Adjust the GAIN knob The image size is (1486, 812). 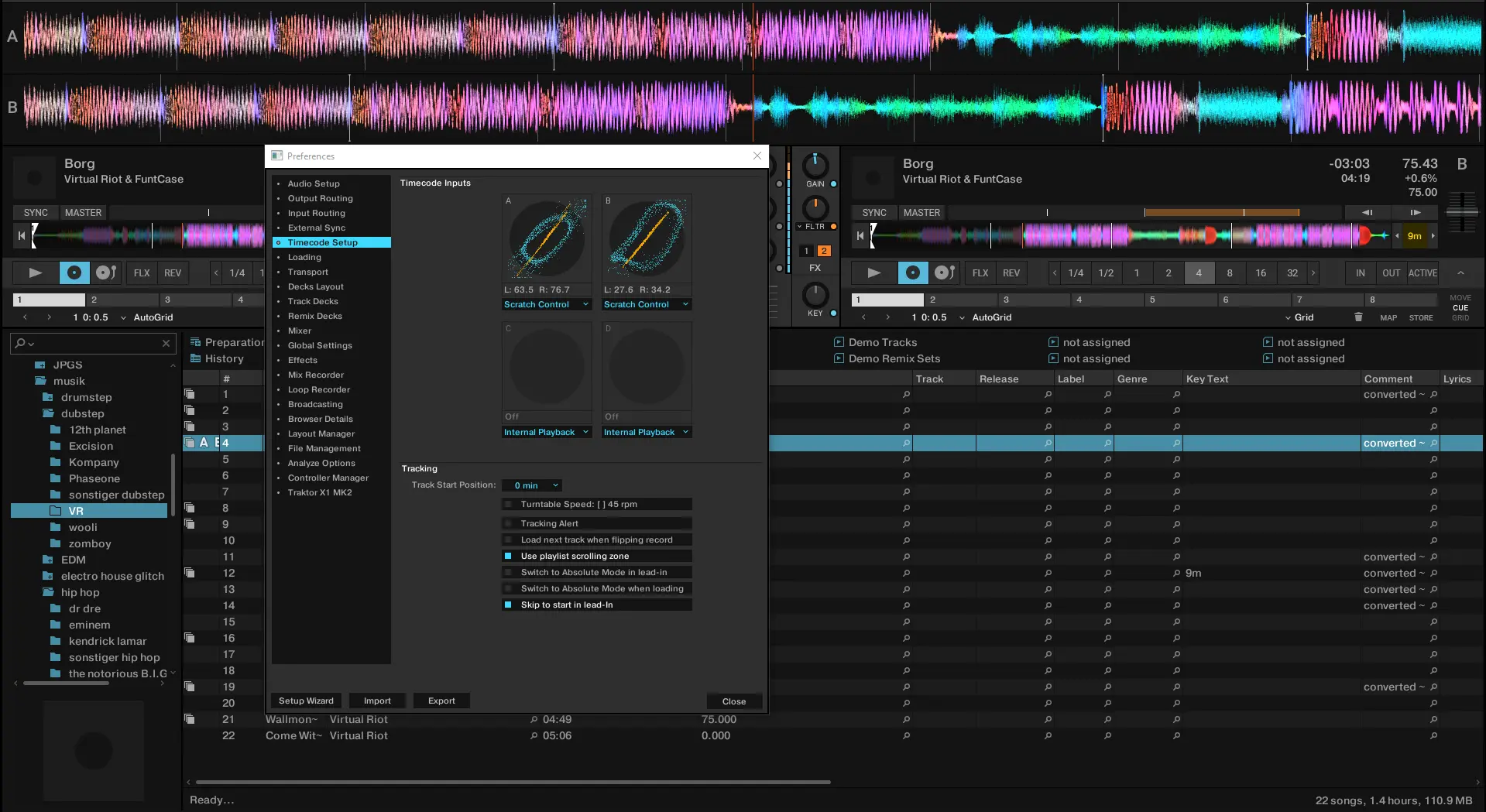(815, 165)
